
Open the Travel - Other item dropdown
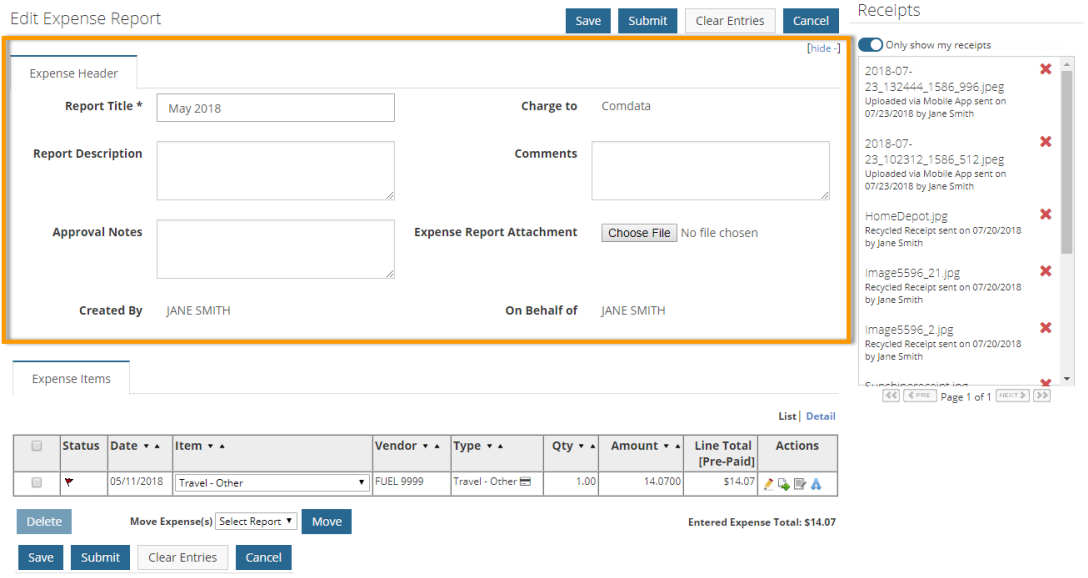[271, 483]
